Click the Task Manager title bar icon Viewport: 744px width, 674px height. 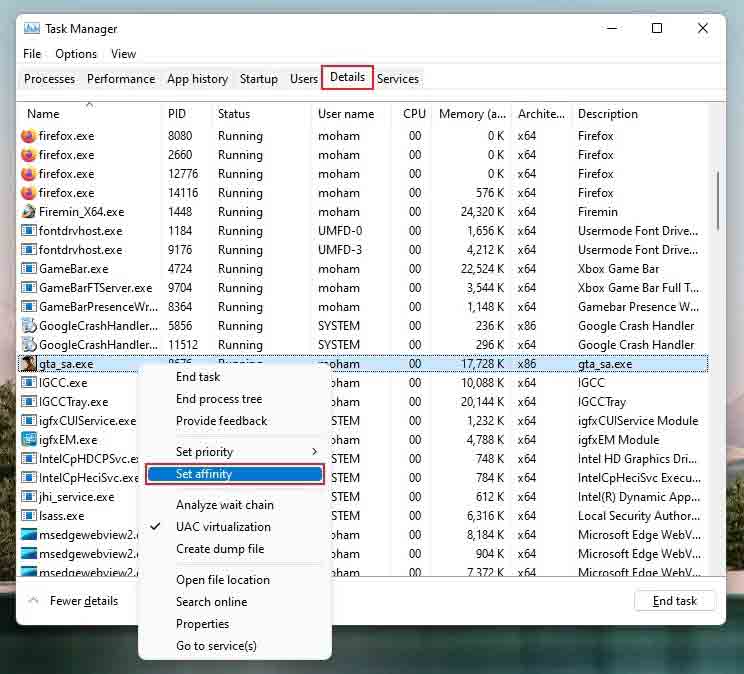(x=32, y=28)
